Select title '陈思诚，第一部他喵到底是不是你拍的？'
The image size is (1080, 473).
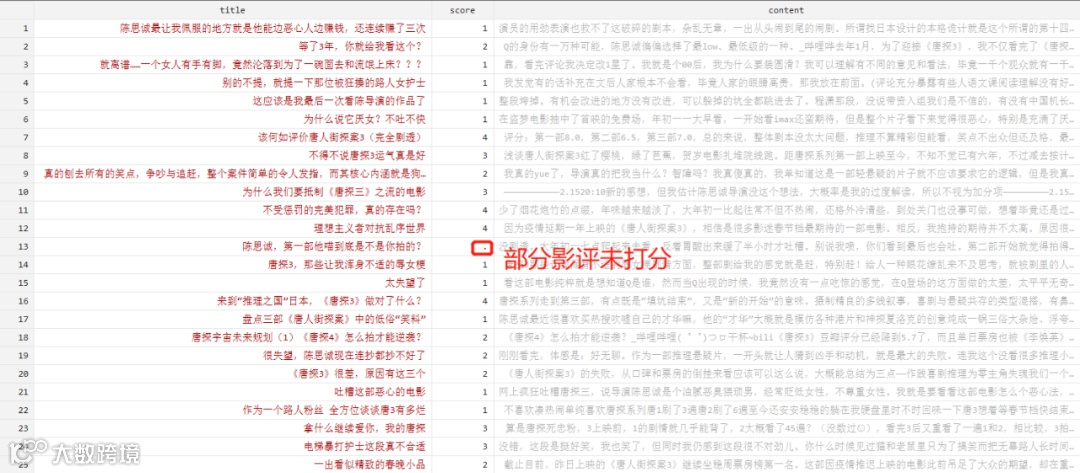pyautogui.click(x=334, y=246)
